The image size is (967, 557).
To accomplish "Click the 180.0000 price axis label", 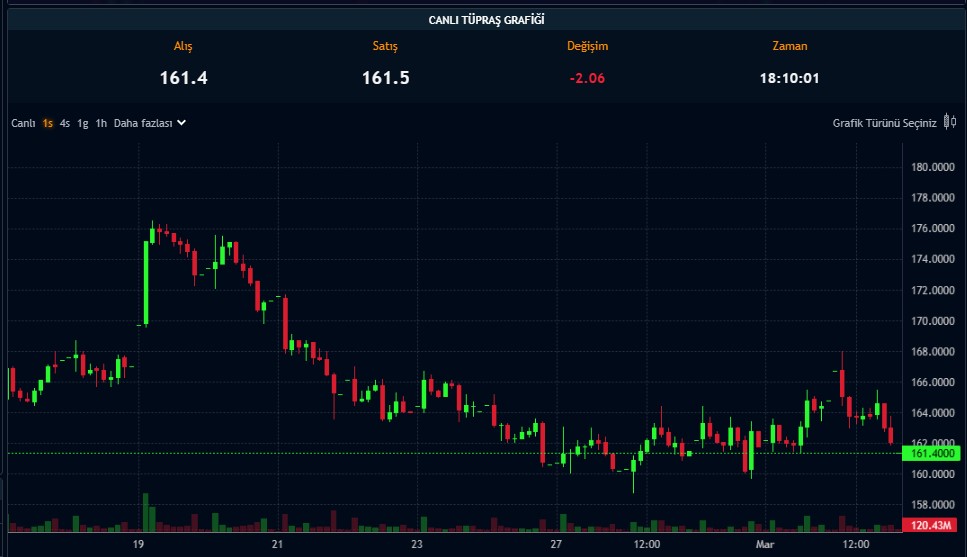I will pos(932,167).
